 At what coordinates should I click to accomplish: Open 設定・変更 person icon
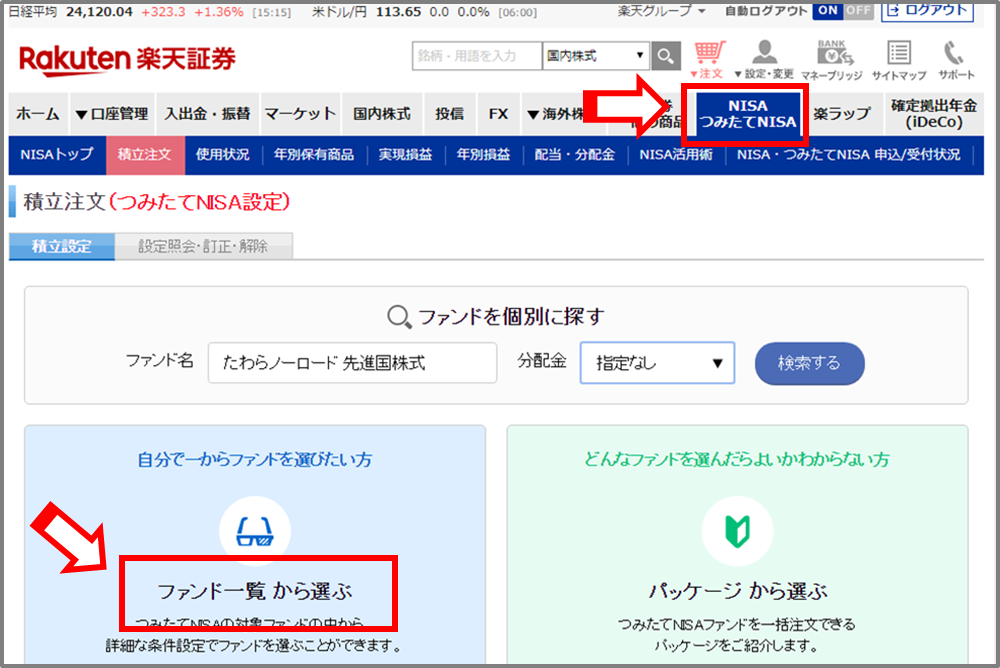764,60
